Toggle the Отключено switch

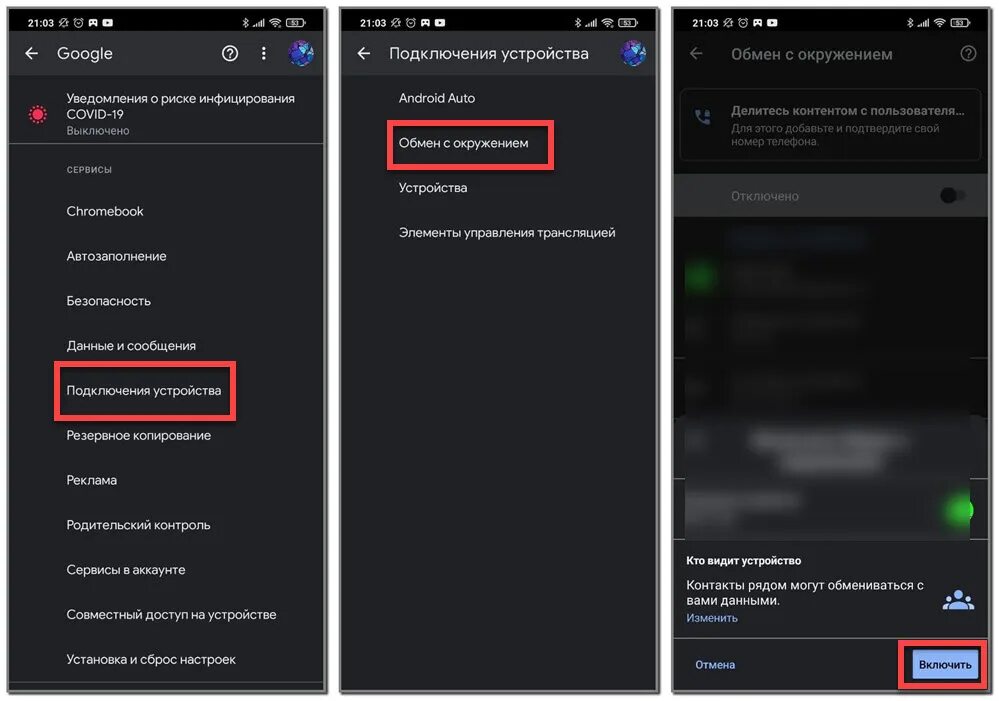coord(952,196)
